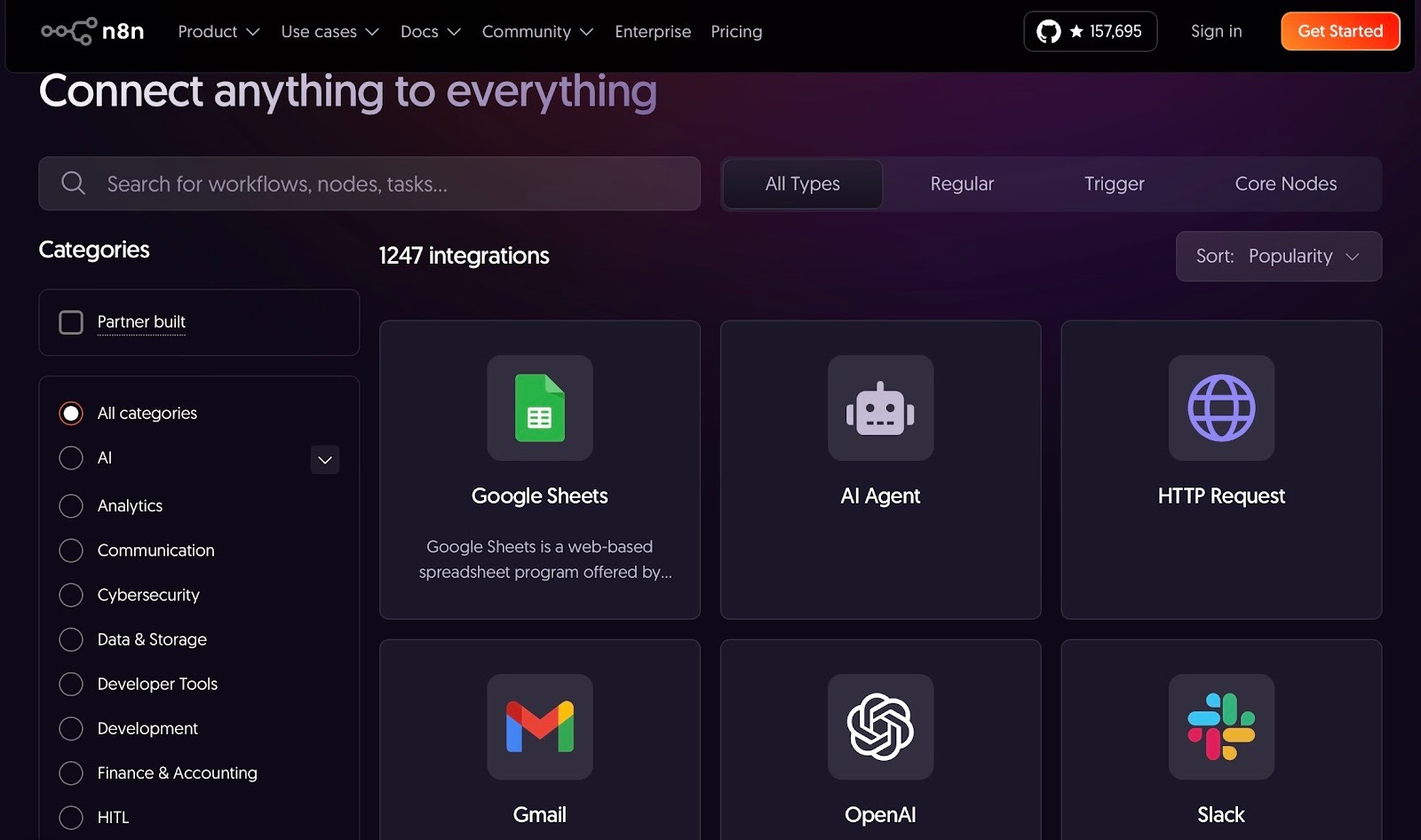Select the Cybersecurity radio button
Screen dimensions: 1421x840
tap(71, 595)
